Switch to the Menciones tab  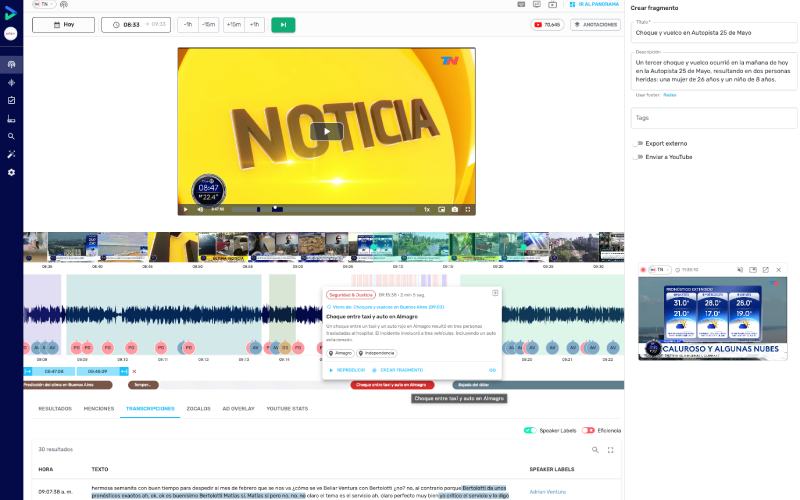tap(98, 409)
